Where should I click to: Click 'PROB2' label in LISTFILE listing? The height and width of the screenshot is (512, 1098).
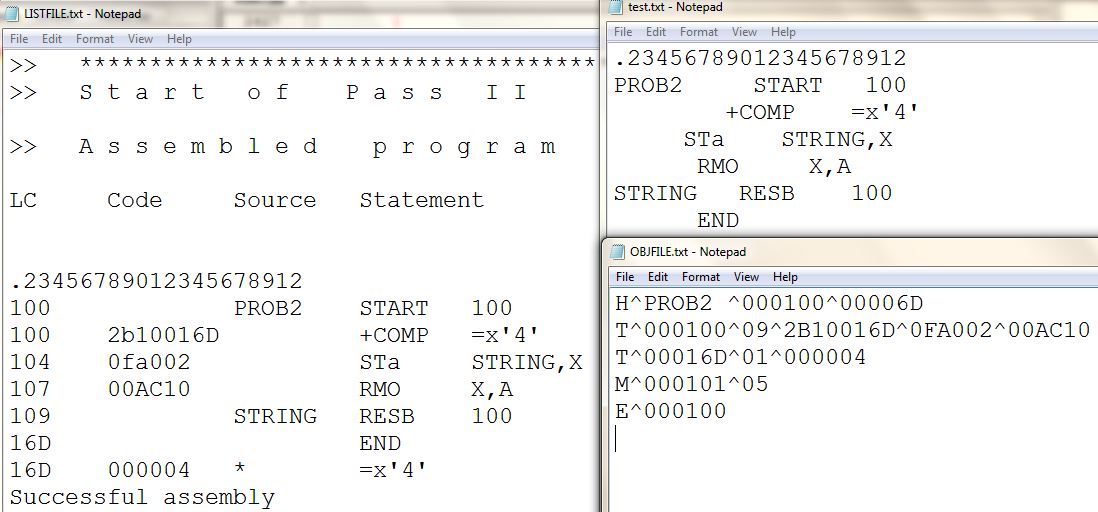267,308
